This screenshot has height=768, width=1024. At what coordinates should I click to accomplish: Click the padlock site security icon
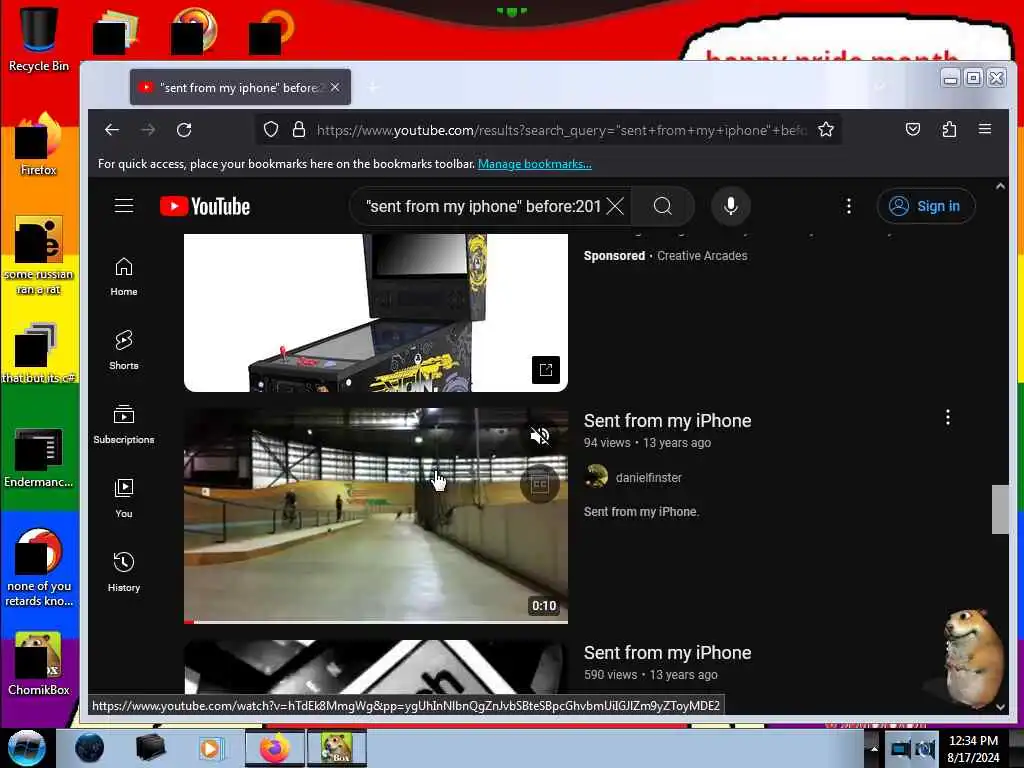point(298,130)
